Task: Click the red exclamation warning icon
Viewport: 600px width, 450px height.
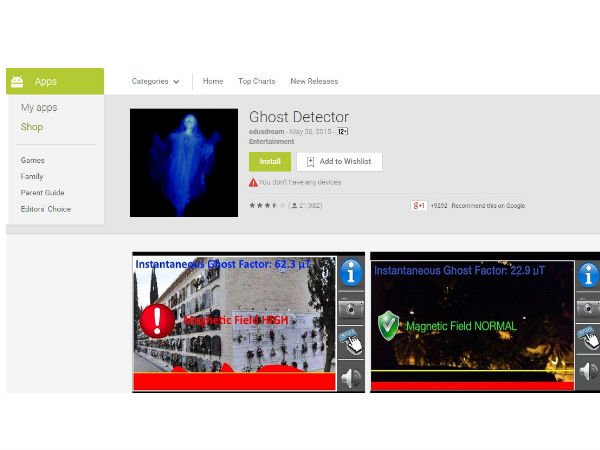Action: click(157, 321)
